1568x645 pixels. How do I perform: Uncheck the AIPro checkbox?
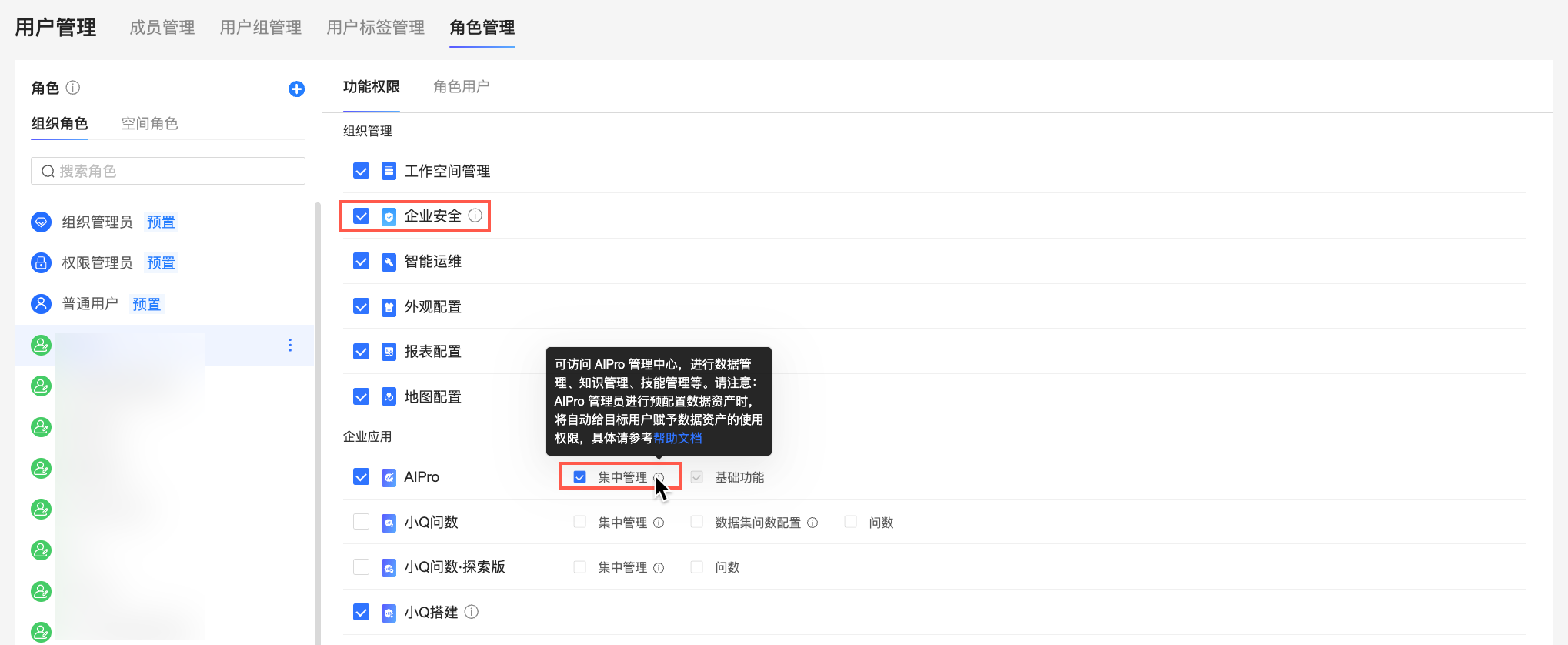(361, 477)
